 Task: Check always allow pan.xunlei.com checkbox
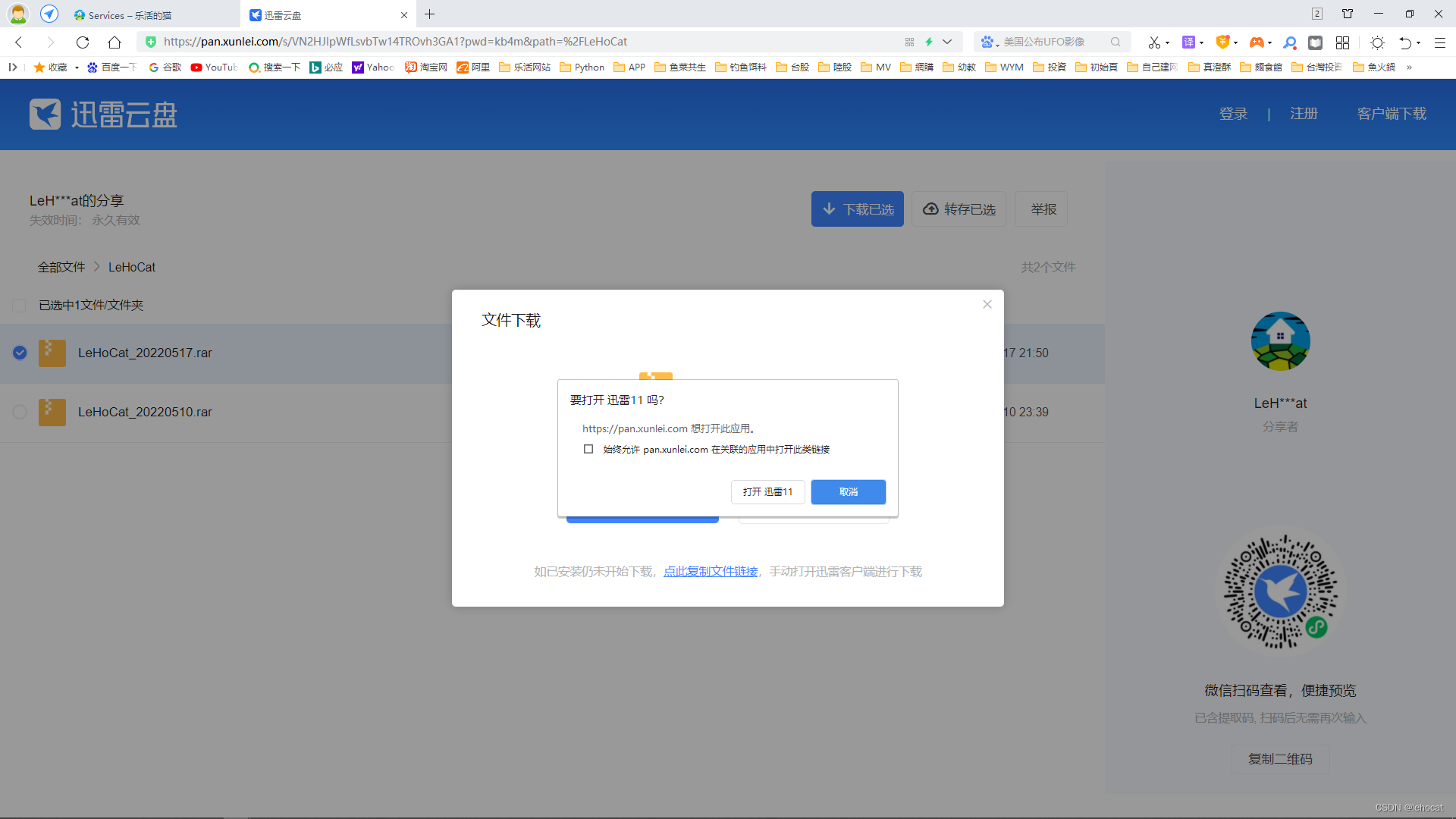[588, 449]
